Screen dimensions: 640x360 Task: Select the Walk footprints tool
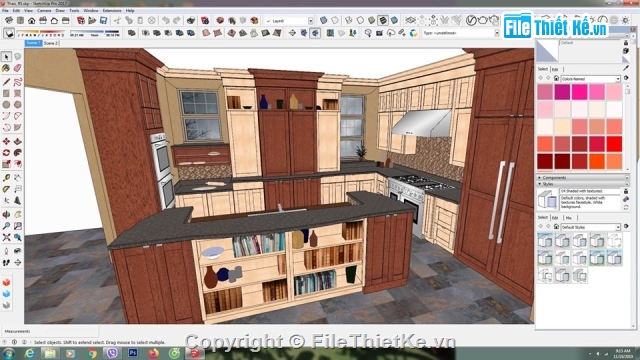pos(6,262)
